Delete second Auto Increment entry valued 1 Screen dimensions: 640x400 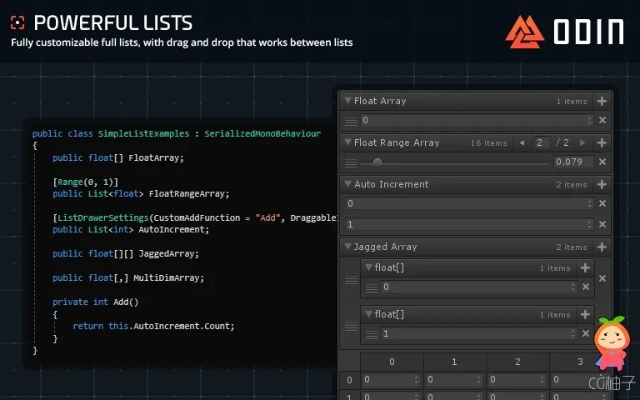coord(601,224)
